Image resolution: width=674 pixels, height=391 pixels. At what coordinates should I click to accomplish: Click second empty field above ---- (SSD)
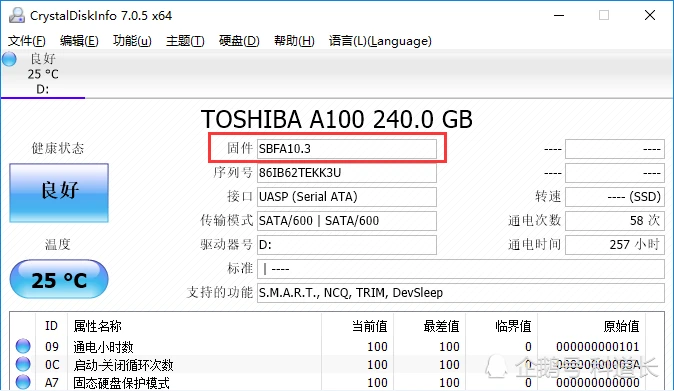point(615,173)
